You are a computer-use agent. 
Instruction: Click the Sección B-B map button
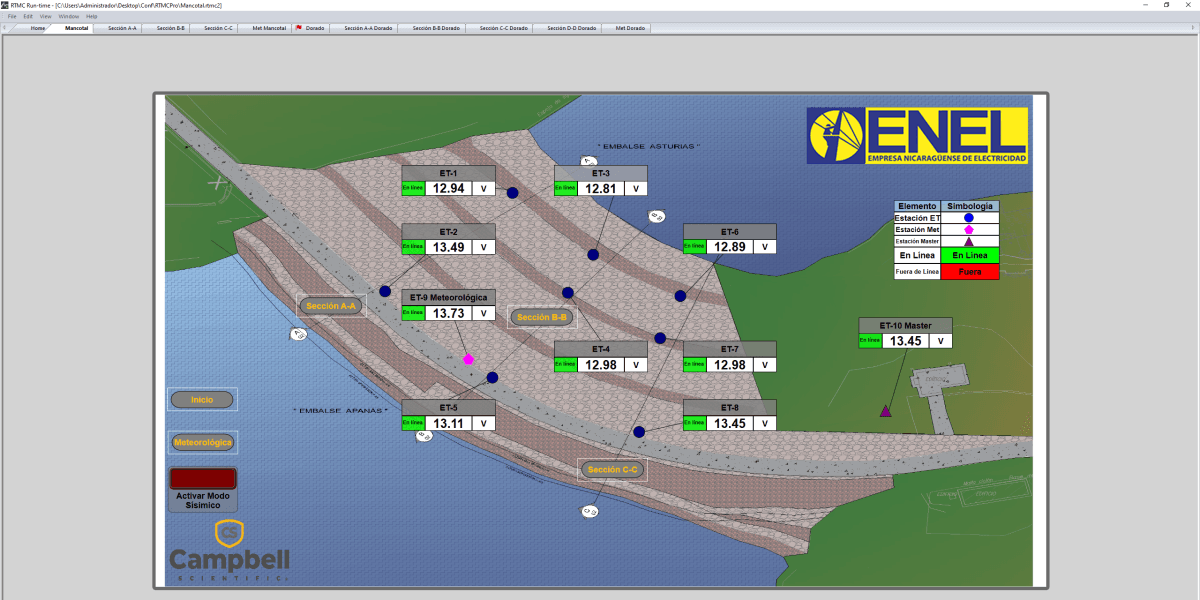click(542, 317)
